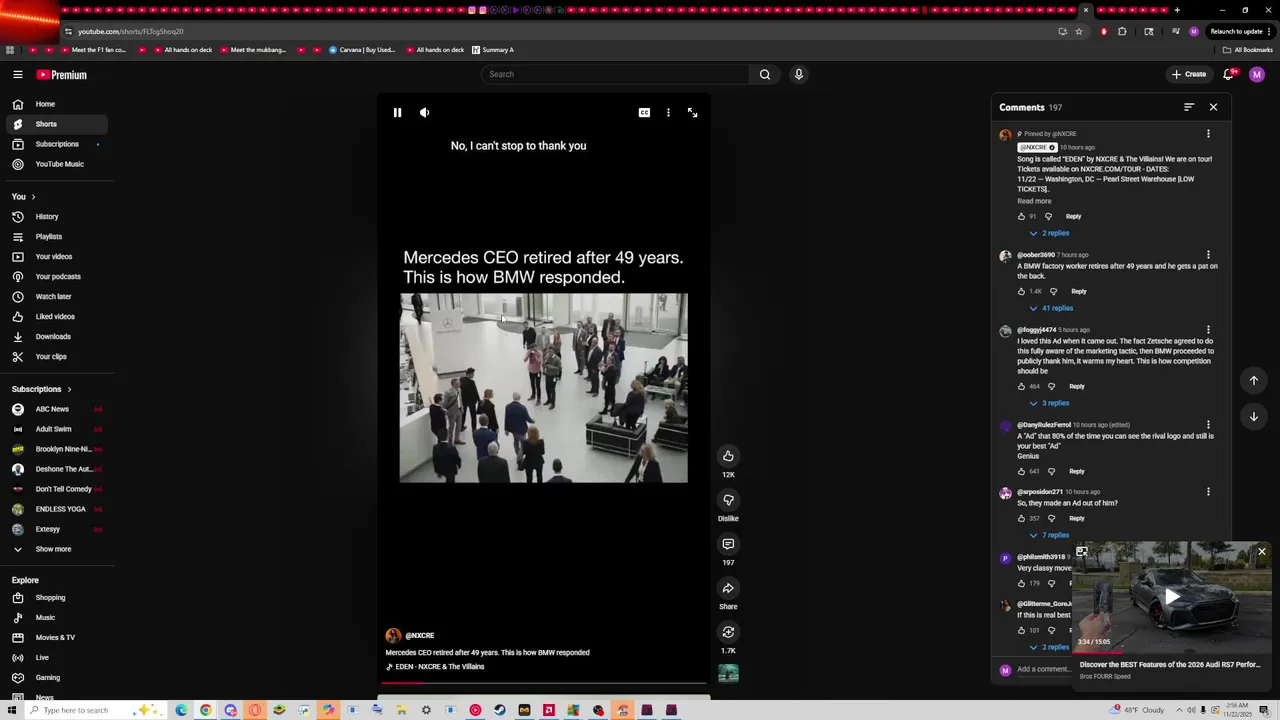Dislike this Short
Image resolution: width=1280 pixels, height=720 pixels.
[x=728, y=500]
